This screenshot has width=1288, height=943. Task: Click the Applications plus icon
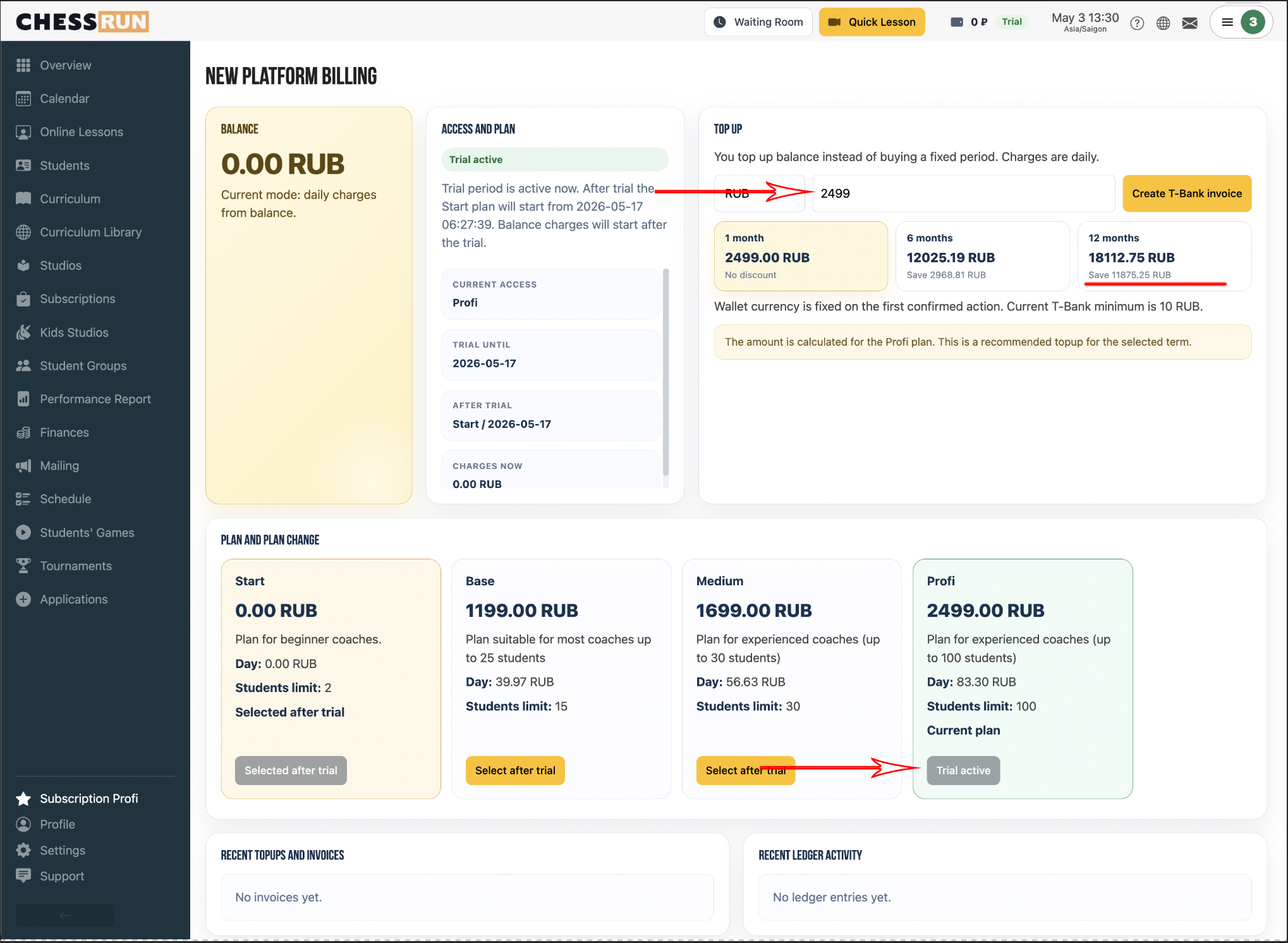tap(23, 599)
